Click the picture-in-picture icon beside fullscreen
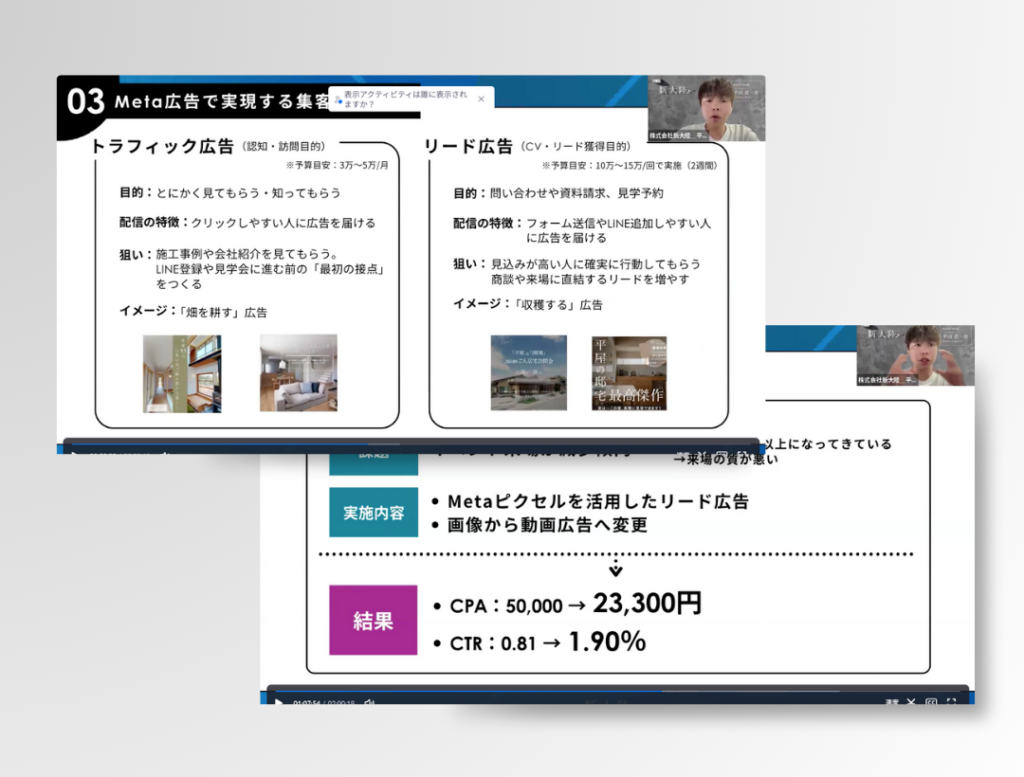The width and height of the screenshot is (1024, 777). pyautogui.click(x=931, y=702)
